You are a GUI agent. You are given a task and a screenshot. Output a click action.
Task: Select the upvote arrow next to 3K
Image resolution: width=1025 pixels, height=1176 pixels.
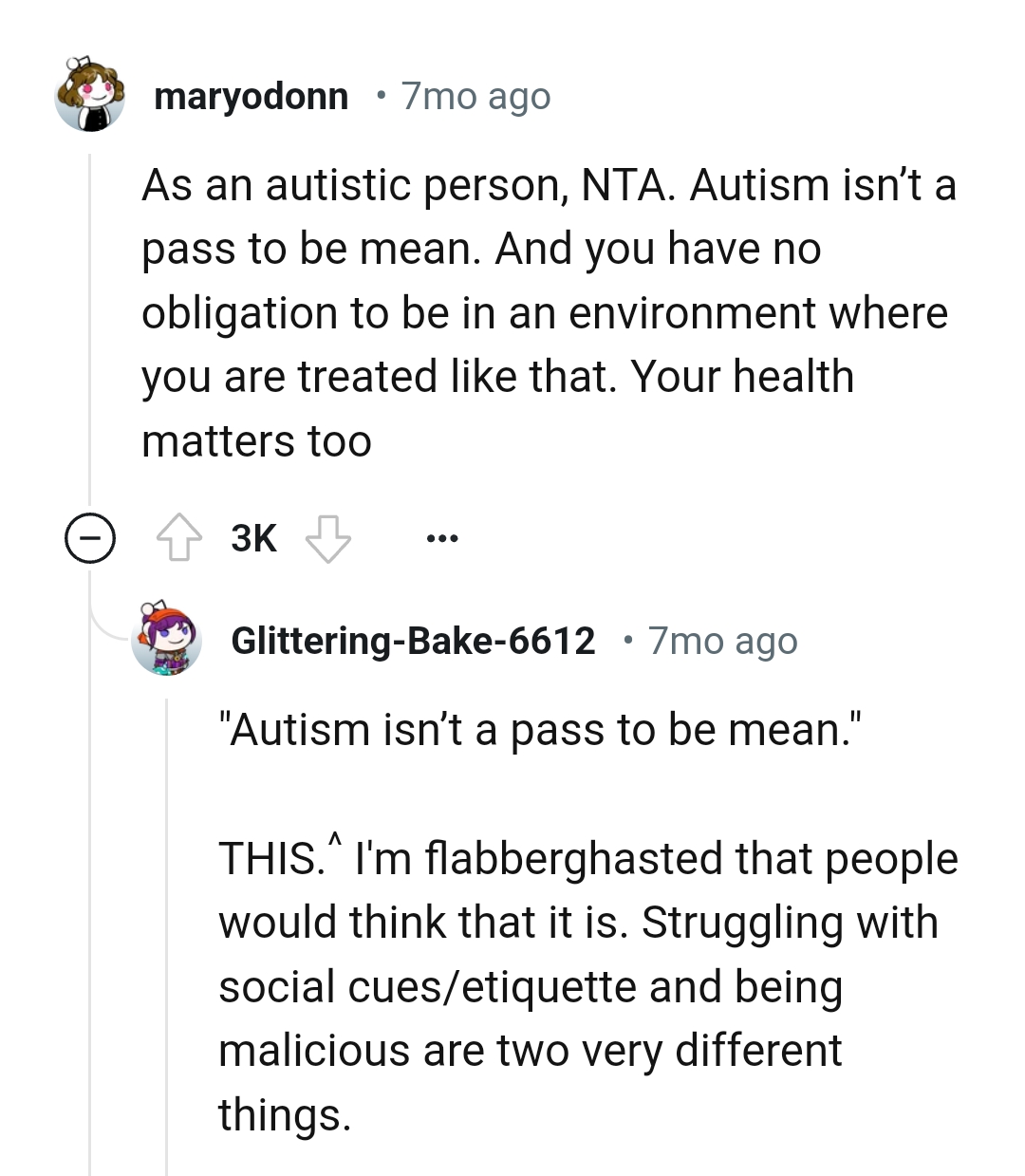click(x=180, y=537)
